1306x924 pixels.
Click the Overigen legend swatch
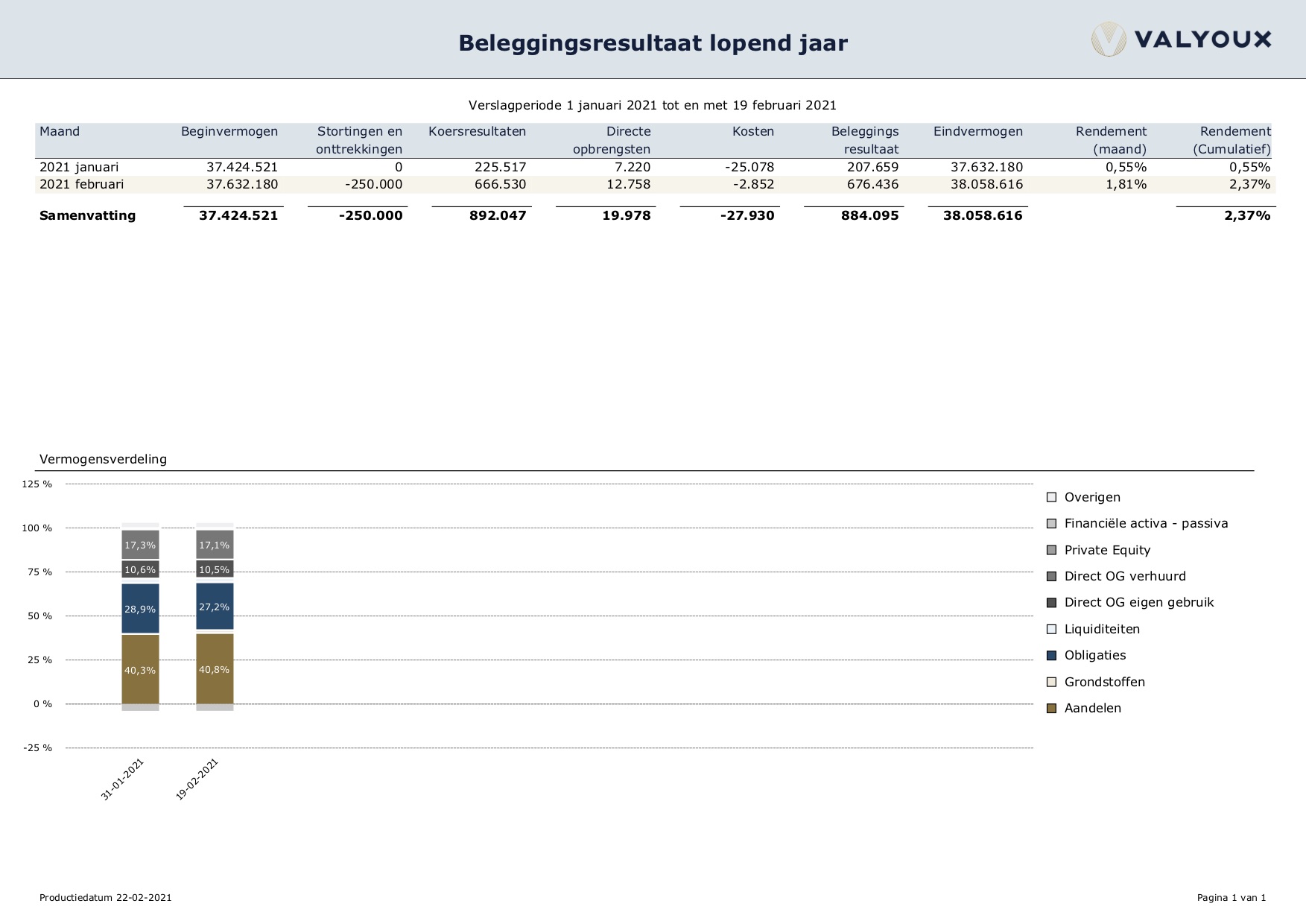pyautogui.click(x=1051, y=497)
